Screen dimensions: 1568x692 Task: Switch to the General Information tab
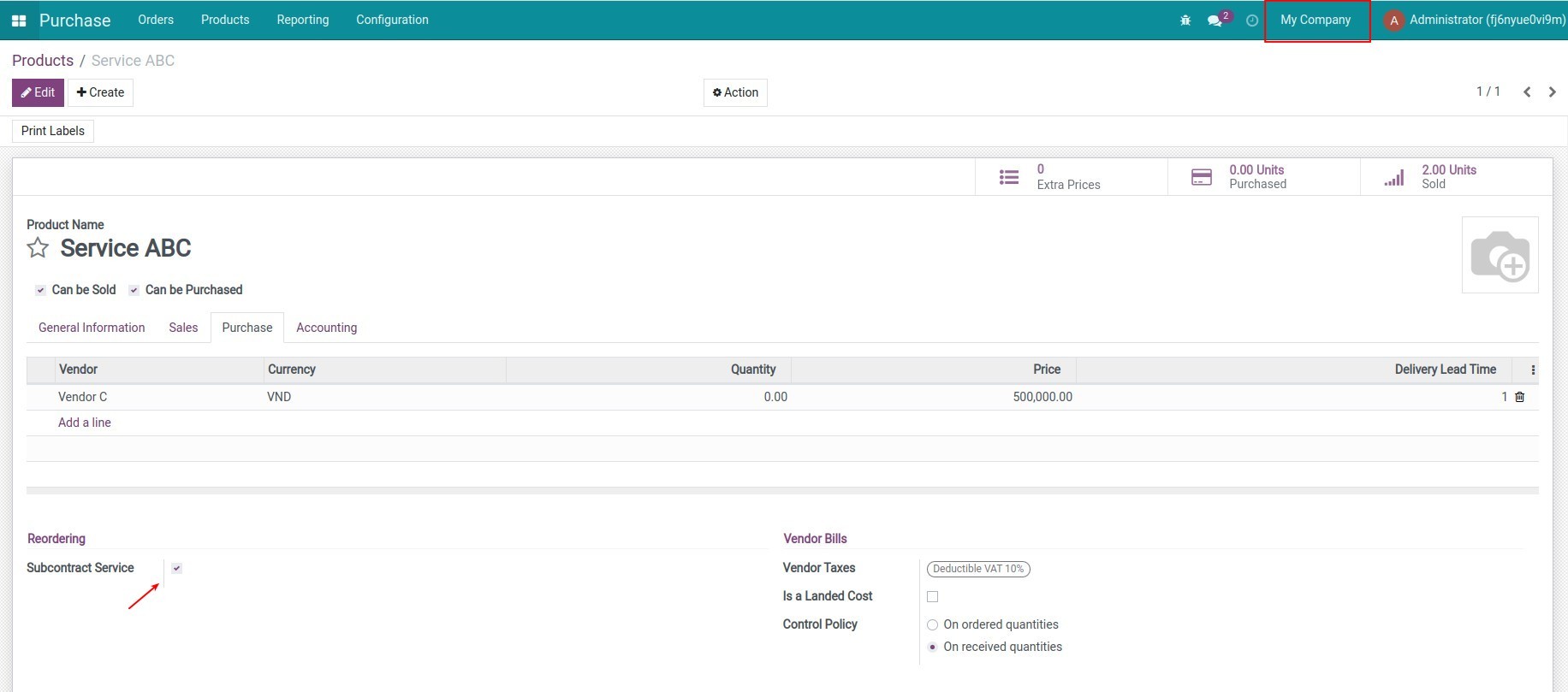[92, 328]
